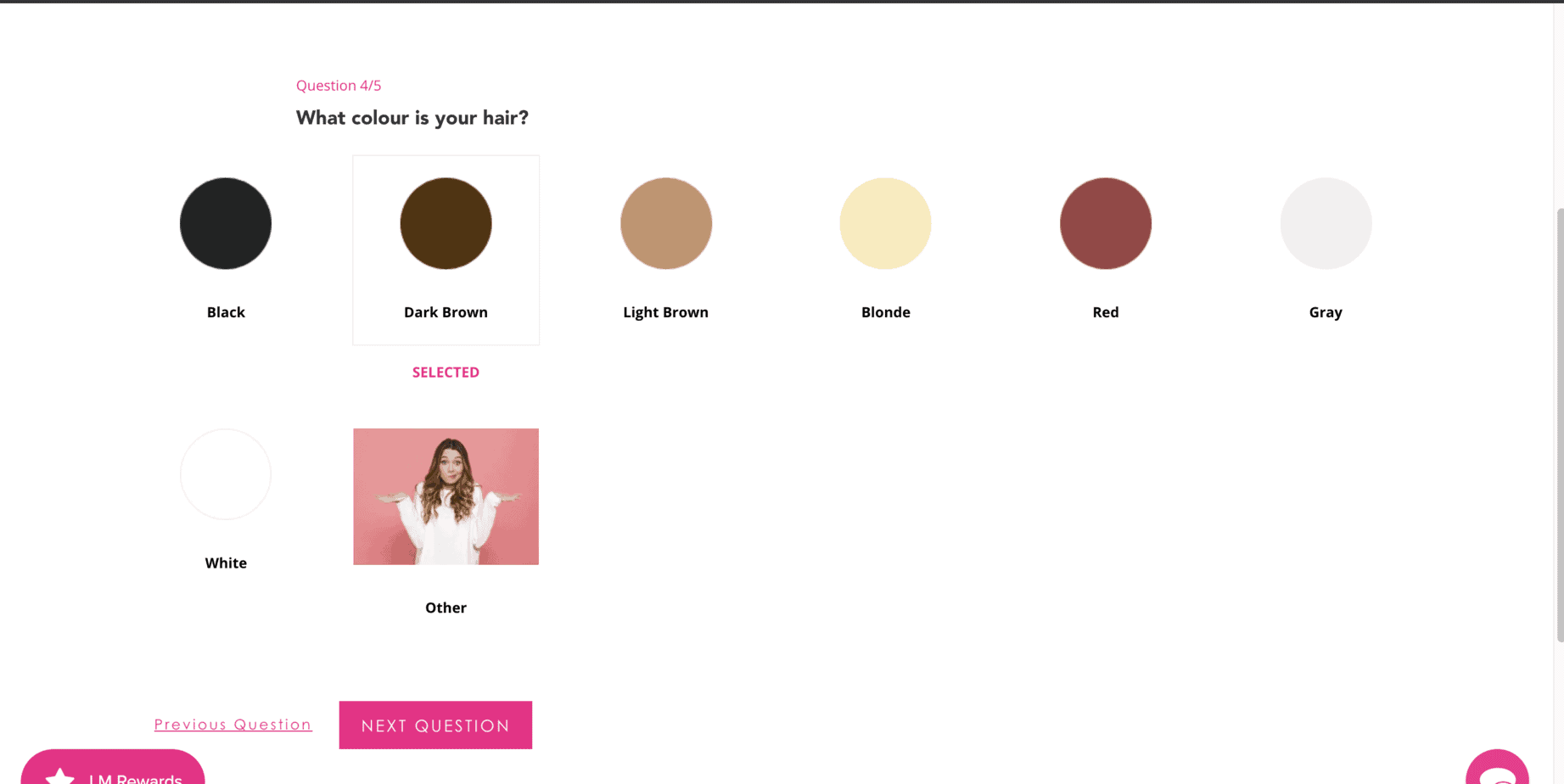
Task: Click the page vertical scrollbar
Action: pyautogui.click(x=1559, y=424)
